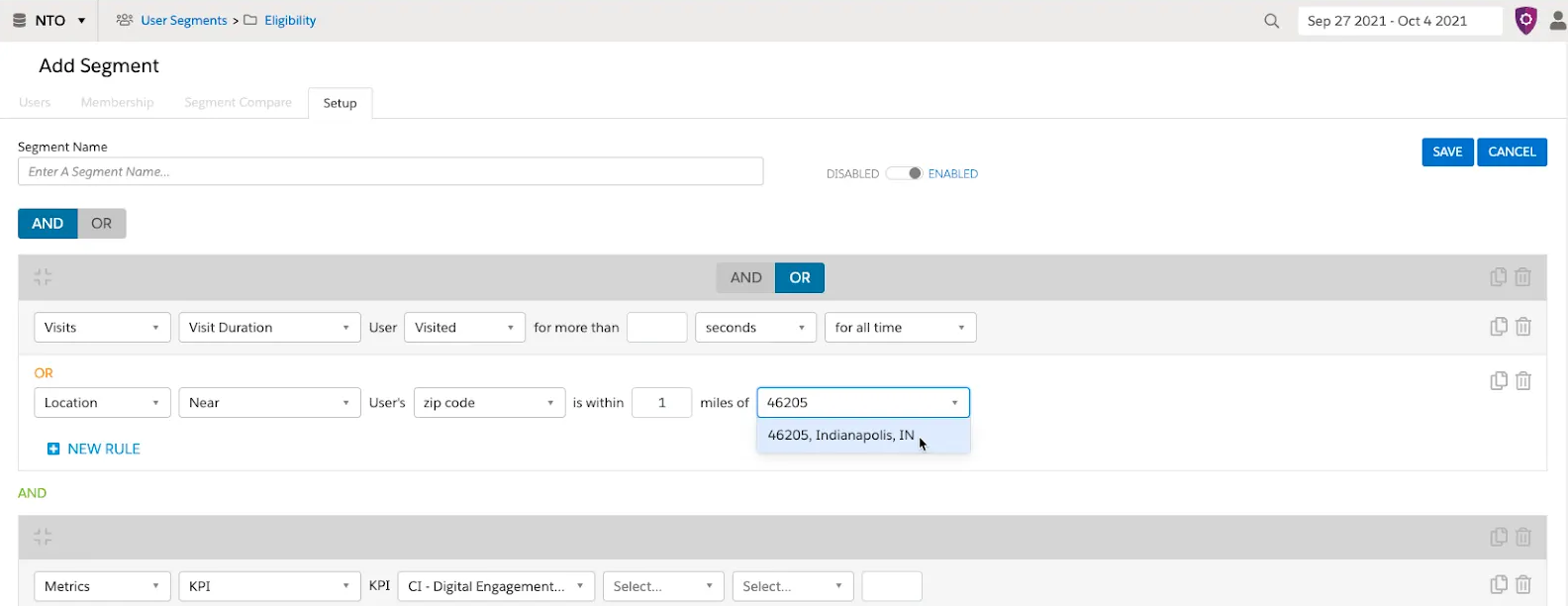Click the KPI value input field

pyautogui.click(x=892, y=586)
